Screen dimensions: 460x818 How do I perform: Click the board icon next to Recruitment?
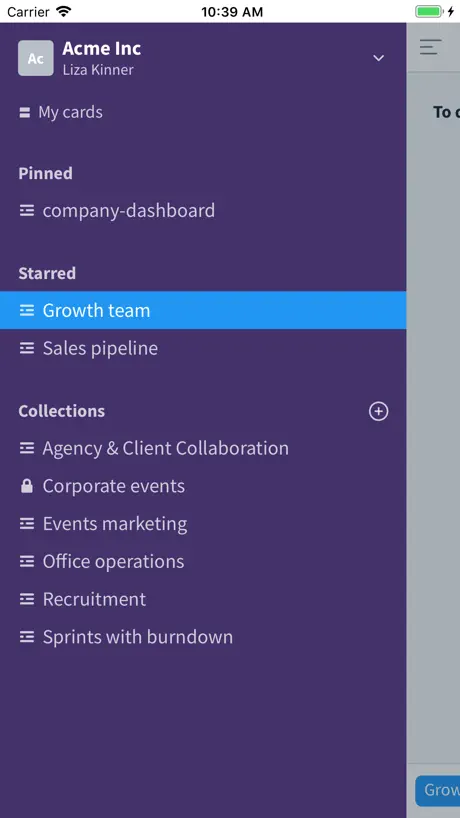pyautogui.click(x=27, y=599)
